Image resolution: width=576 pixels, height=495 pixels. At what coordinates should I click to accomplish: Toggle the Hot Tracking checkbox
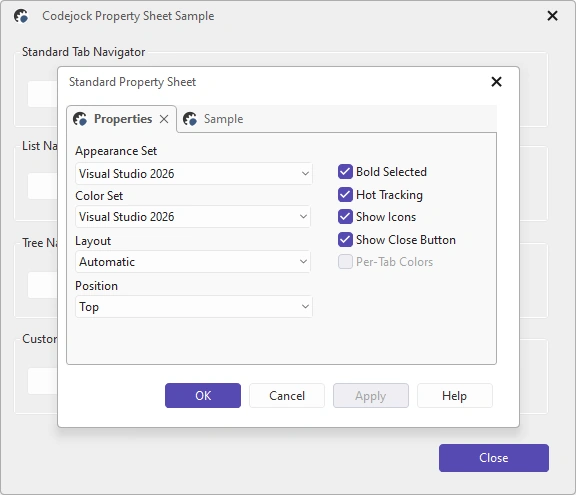(345, 195)
